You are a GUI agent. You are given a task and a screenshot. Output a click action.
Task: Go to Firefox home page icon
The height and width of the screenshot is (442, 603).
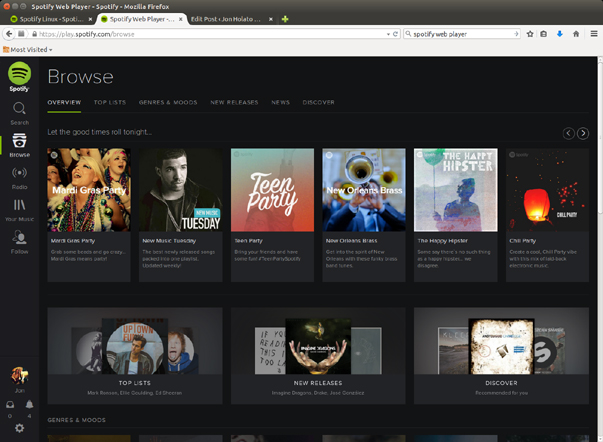(x=576, y=34)
